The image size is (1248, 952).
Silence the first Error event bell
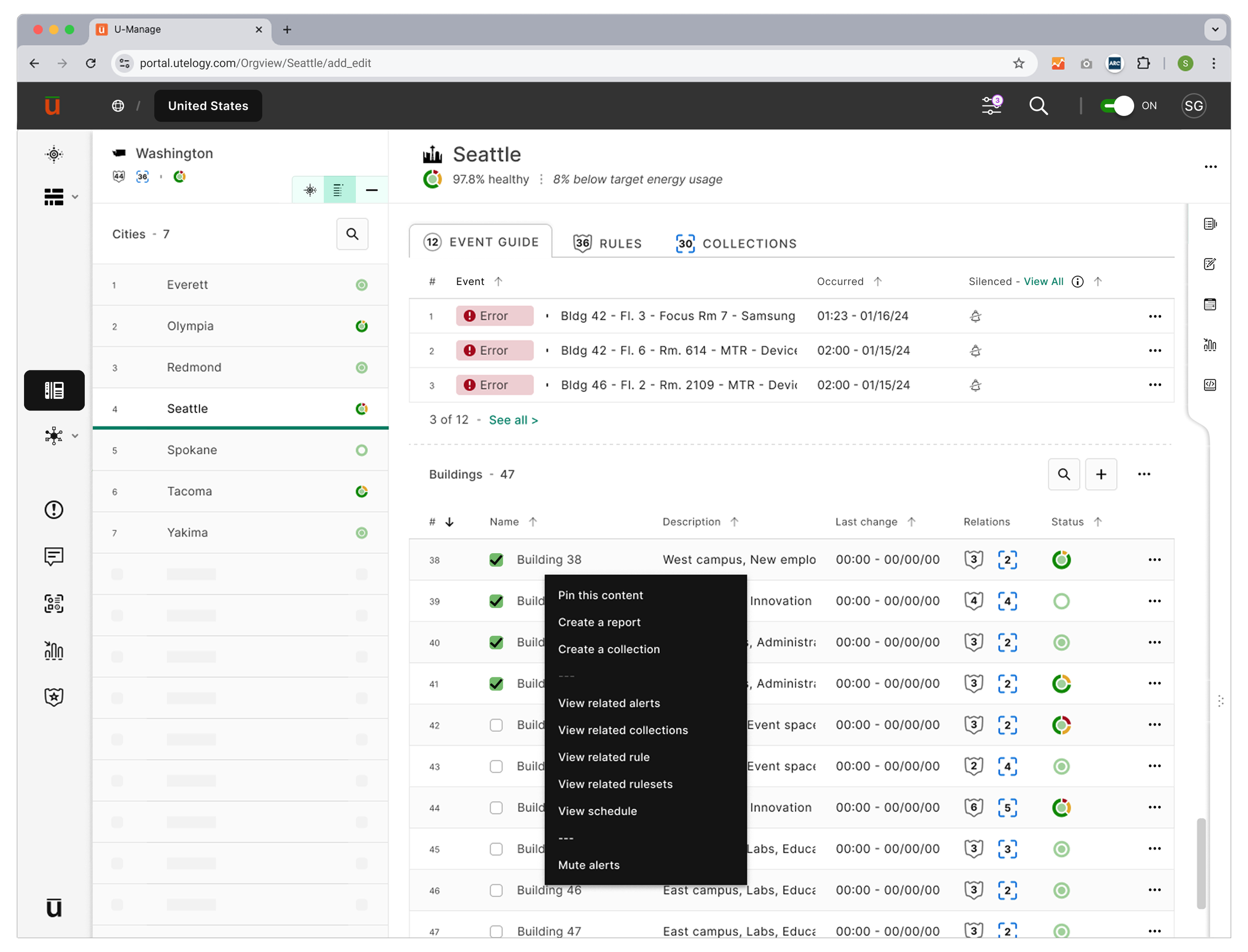975,316
